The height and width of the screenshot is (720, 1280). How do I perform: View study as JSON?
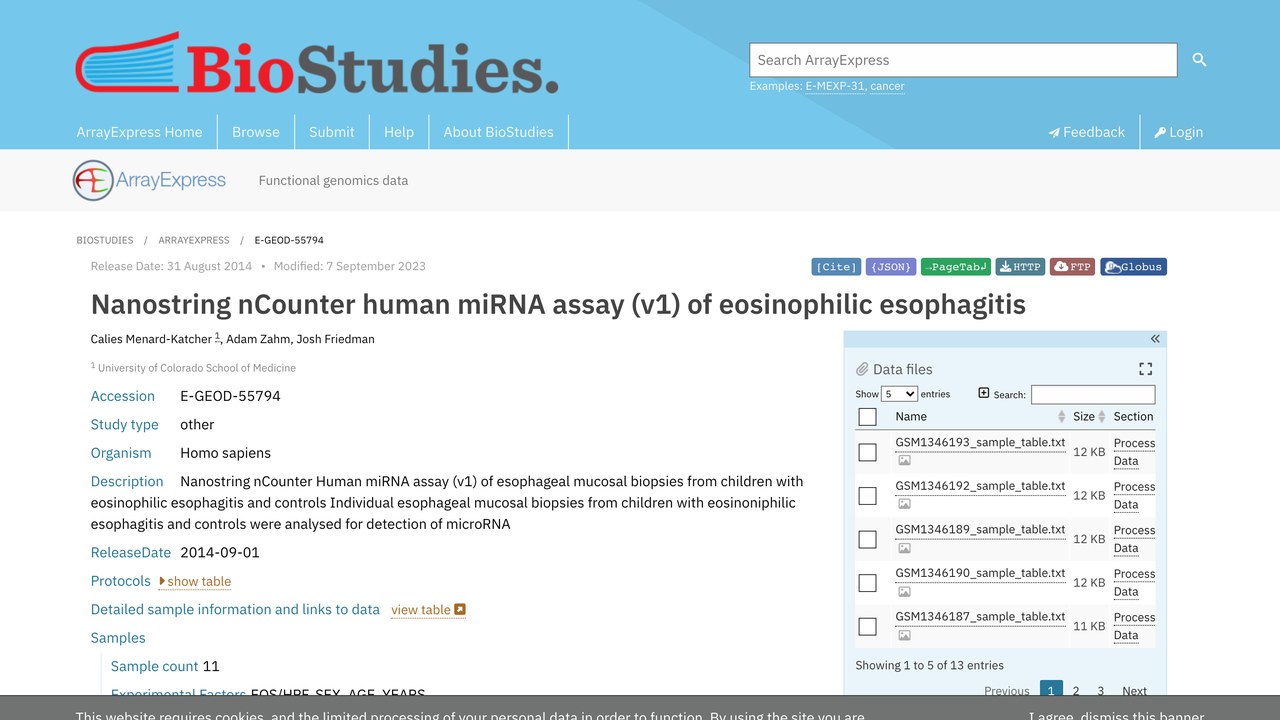click(x=891, y=267)
